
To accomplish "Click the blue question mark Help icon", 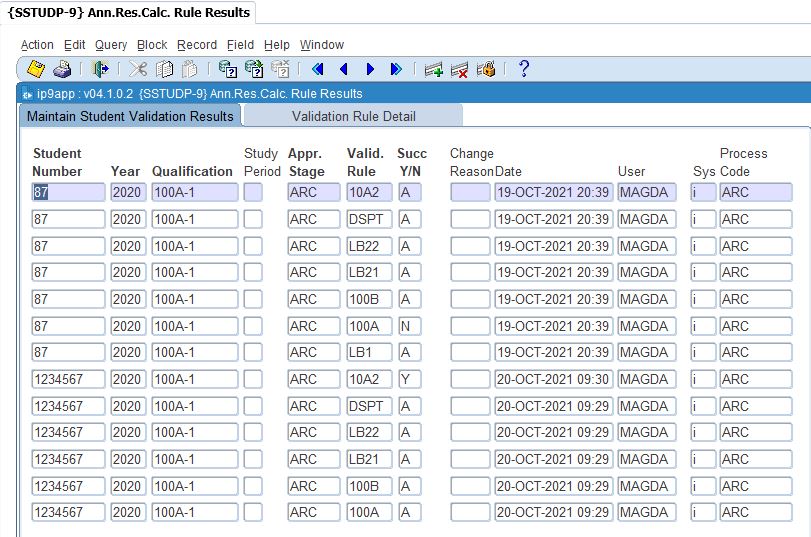I will [523, 69].
